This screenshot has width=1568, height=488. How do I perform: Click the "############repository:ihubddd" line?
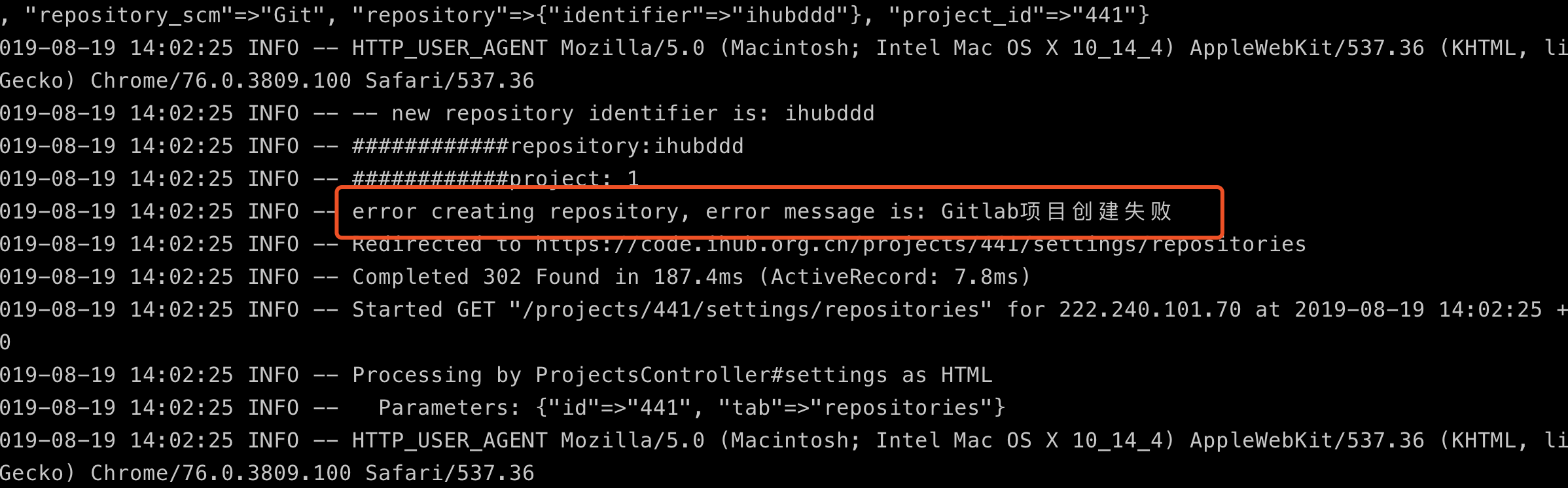(x=548, y=147)
